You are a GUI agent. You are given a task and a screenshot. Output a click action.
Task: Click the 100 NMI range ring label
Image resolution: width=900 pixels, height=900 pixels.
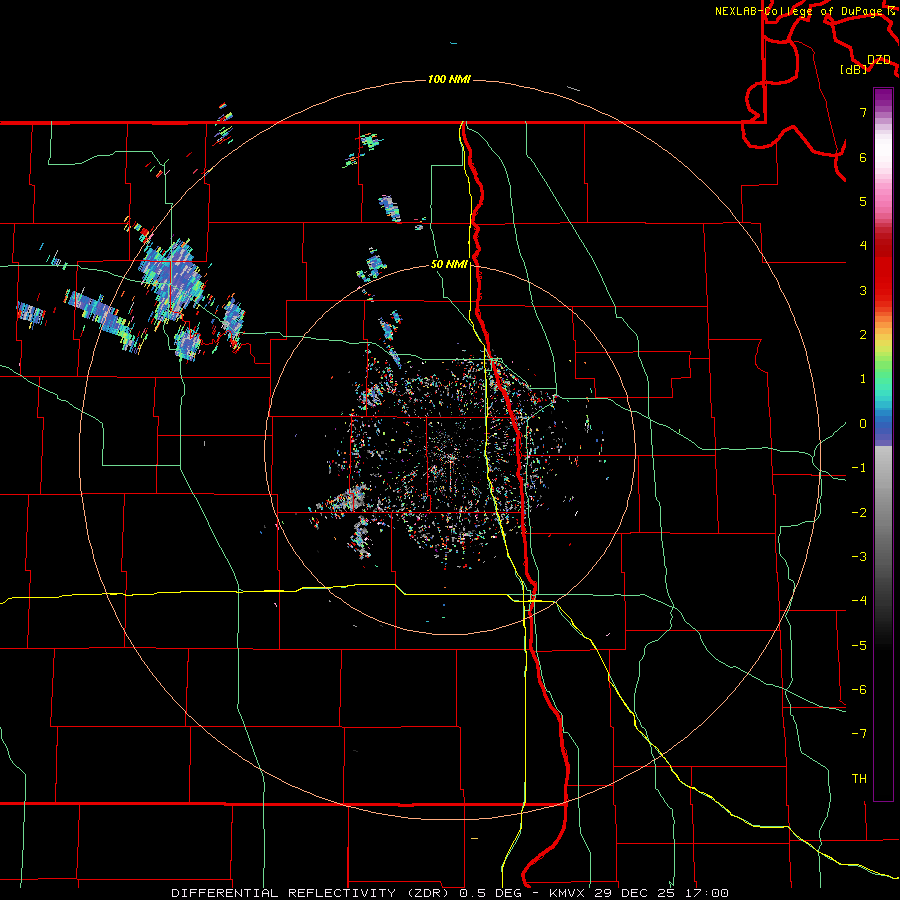(449, 79)
